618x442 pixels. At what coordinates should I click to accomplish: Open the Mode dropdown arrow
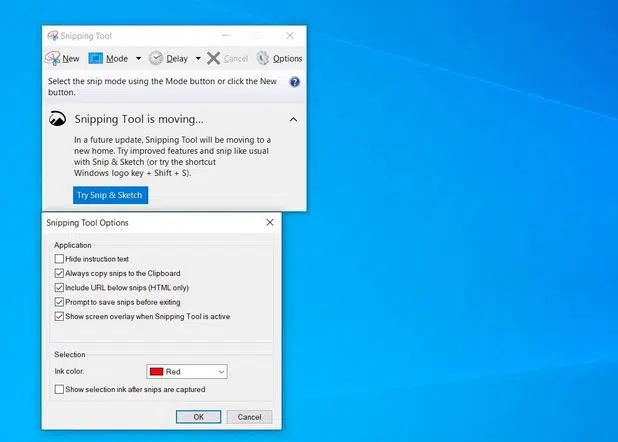(x=138, y=58)
